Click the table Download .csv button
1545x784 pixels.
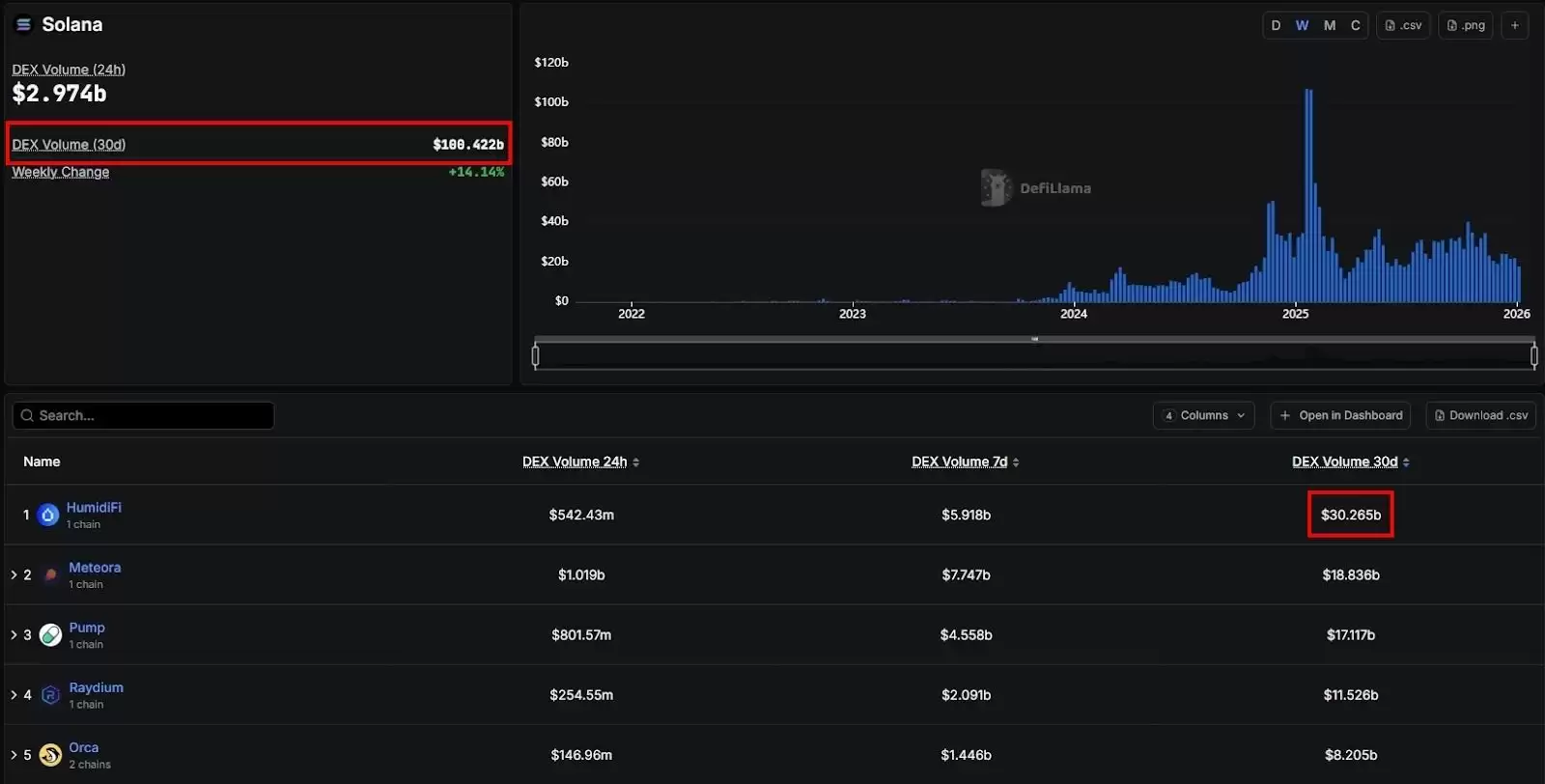pyautogui.click(x=1481, y=416)
